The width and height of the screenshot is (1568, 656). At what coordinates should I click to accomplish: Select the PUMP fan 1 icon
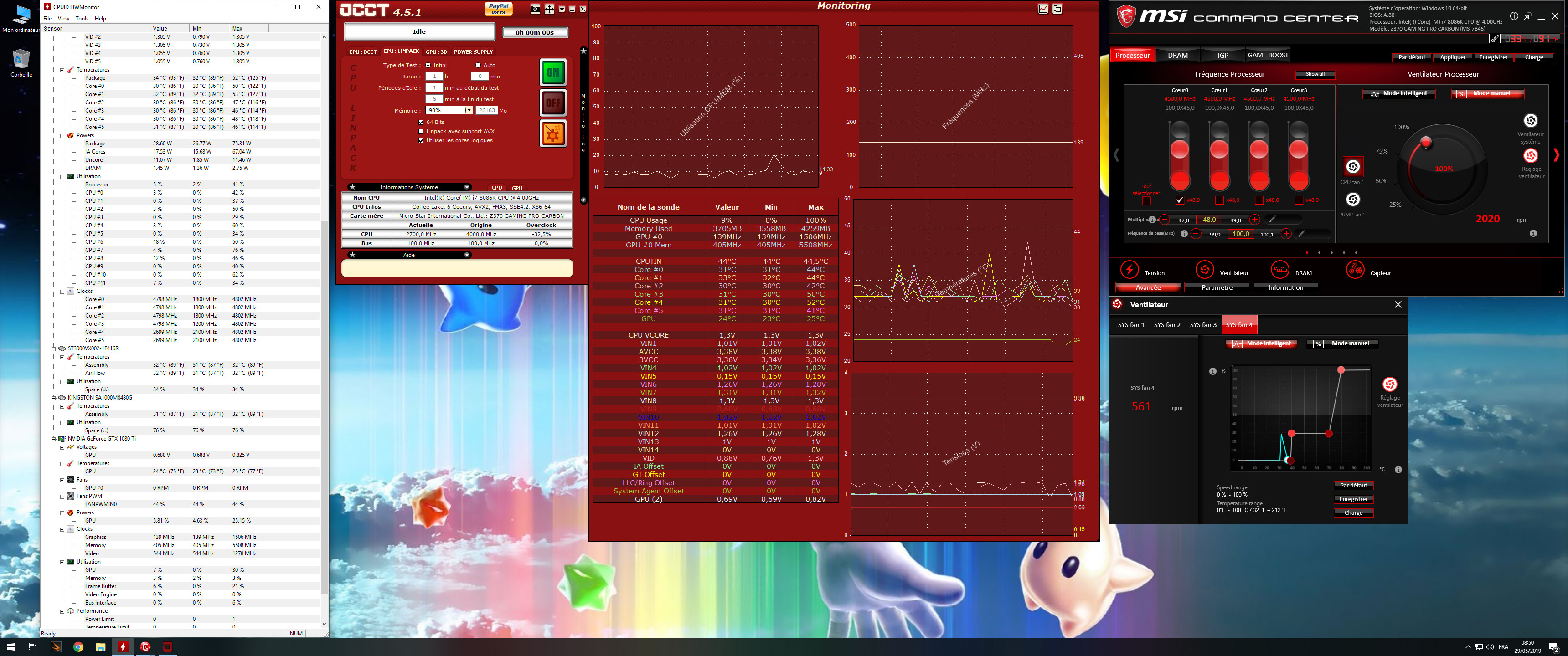(x=1352, y=200)
